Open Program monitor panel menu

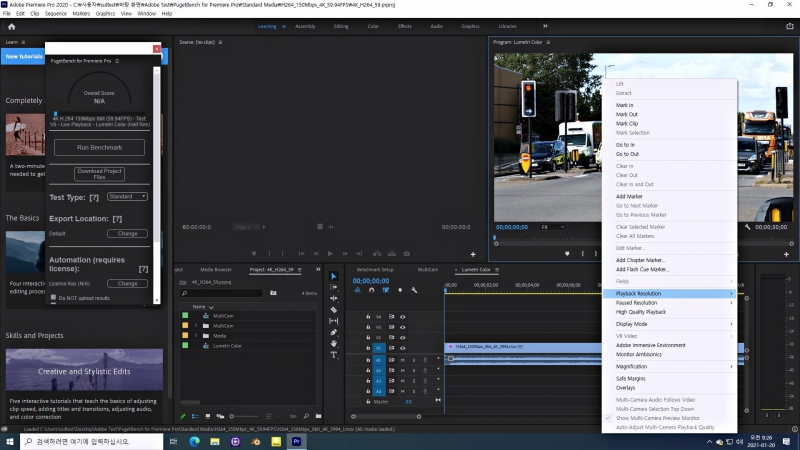548,42
